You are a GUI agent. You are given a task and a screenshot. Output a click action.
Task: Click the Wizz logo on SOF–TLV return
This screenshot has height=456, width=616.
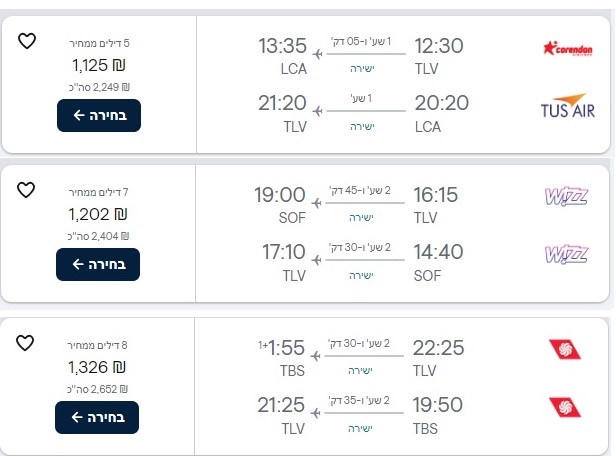tap(567, 253)
